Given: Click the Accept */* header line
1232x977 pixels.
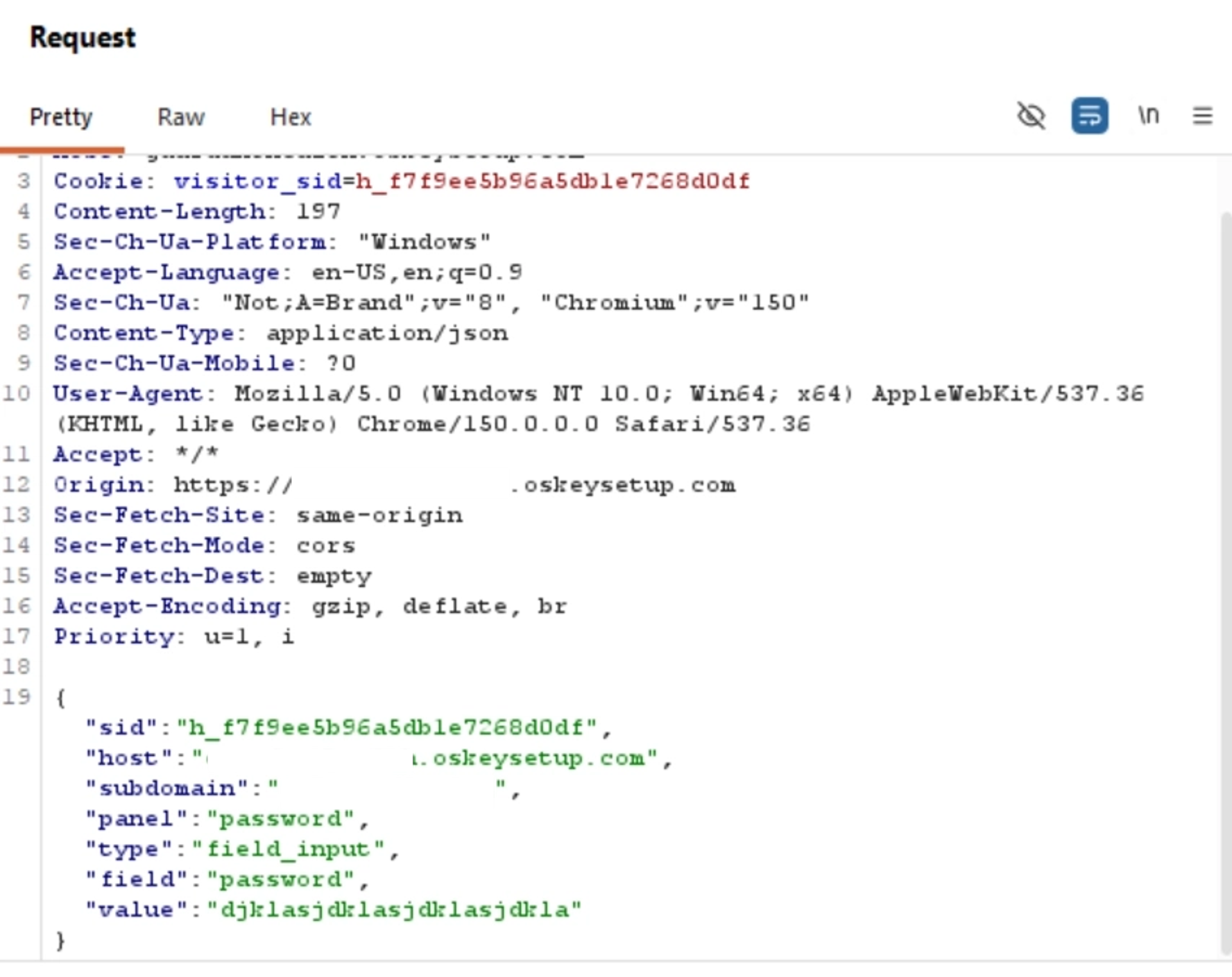Looking at the screenshot, I should coord(136,454).
